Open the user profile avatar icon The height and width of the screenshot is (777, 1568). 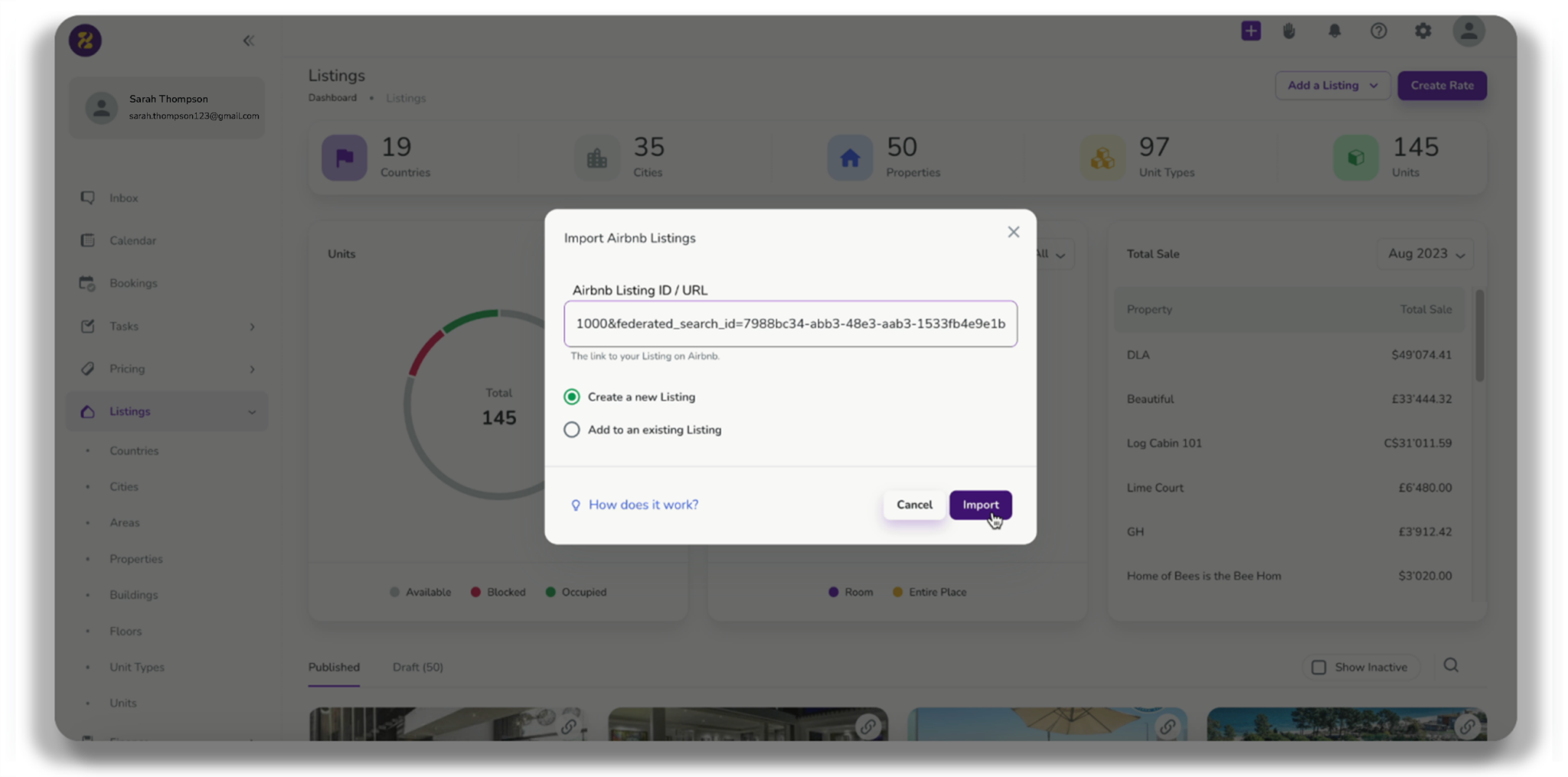click(x=1468, y=31)
